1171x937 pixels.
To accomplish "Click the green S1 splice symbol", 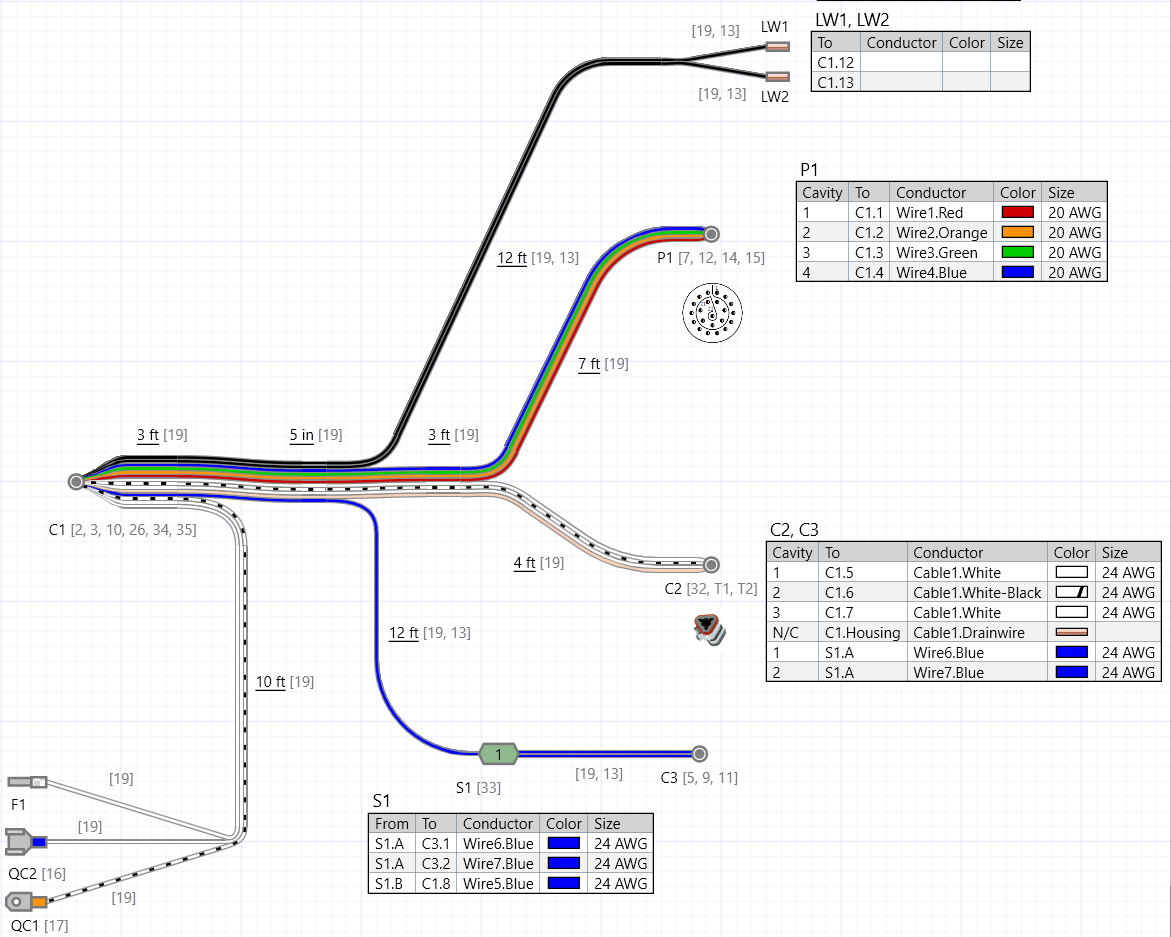I will pyautogui.click(x=498, y=754).
